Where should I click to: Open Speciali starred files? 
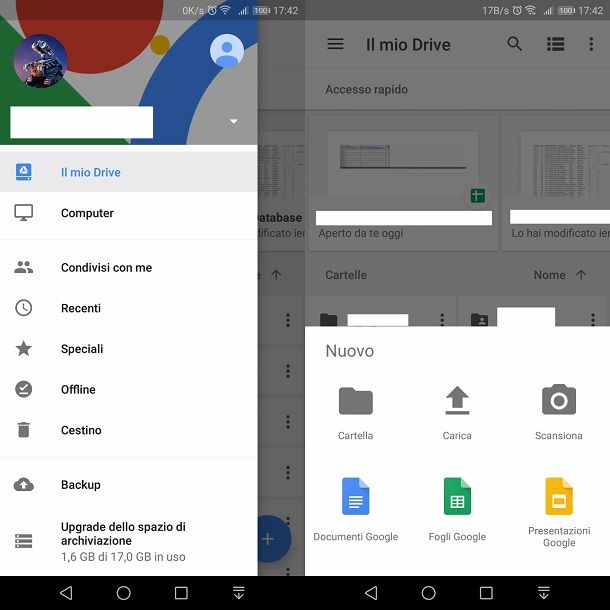tap(128, 349)
